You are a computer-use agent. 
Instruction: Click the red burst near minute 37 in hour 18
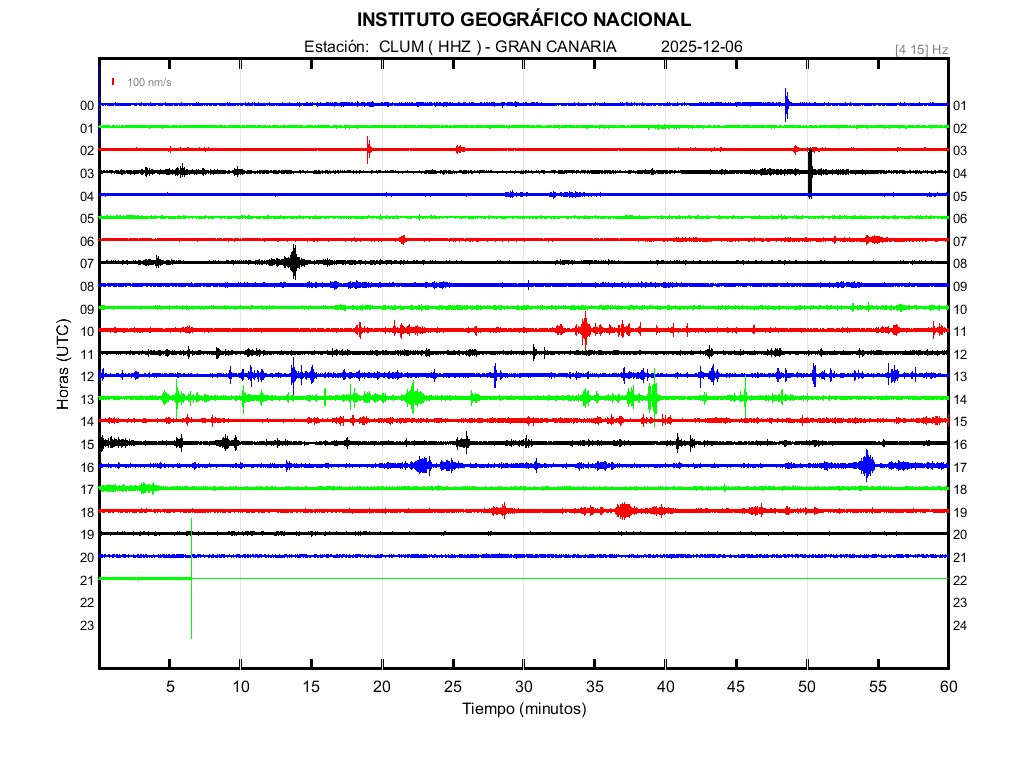(x=625, y=510)
